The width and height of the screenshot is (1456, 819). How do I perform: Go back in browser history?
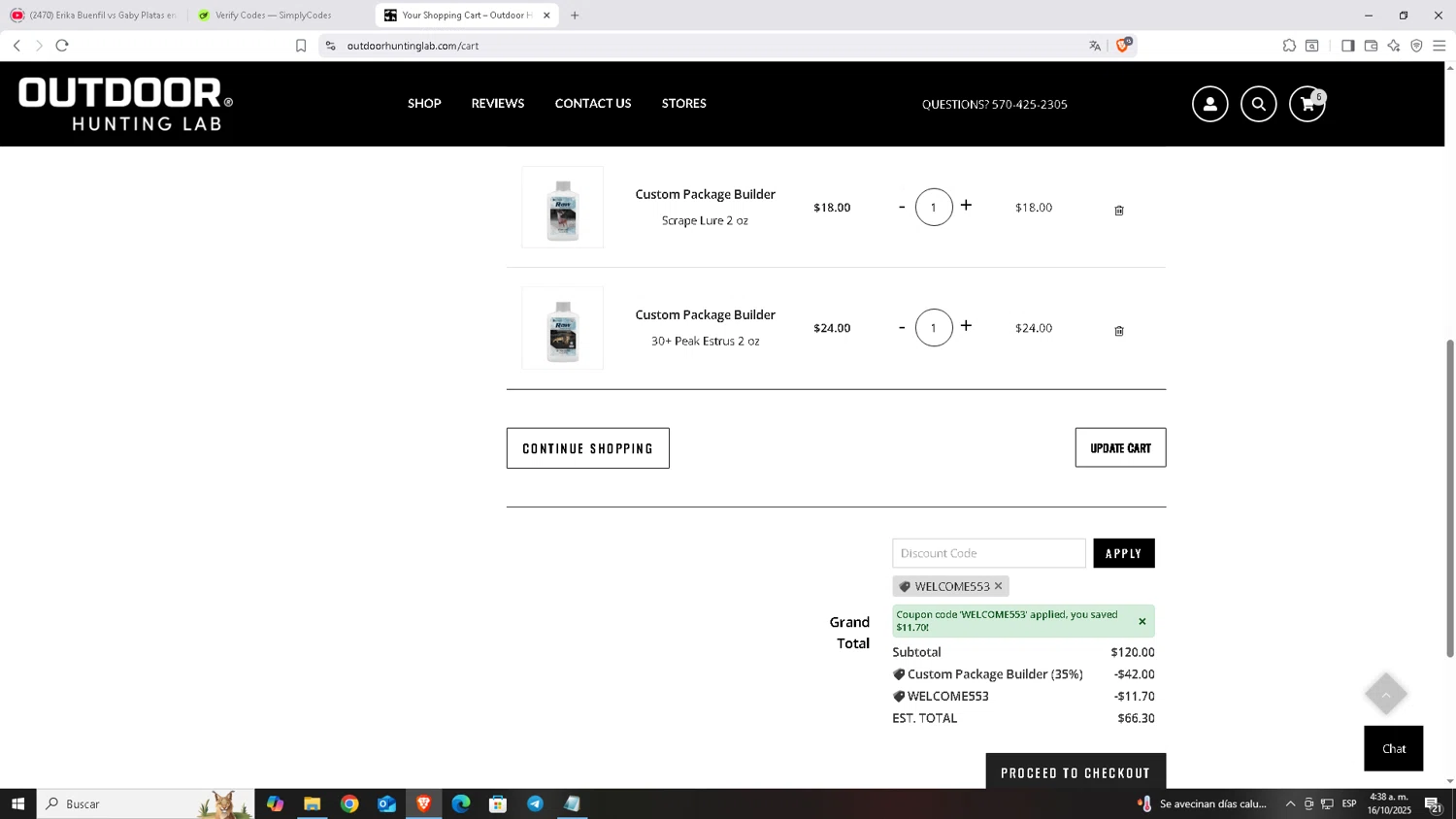17,46
